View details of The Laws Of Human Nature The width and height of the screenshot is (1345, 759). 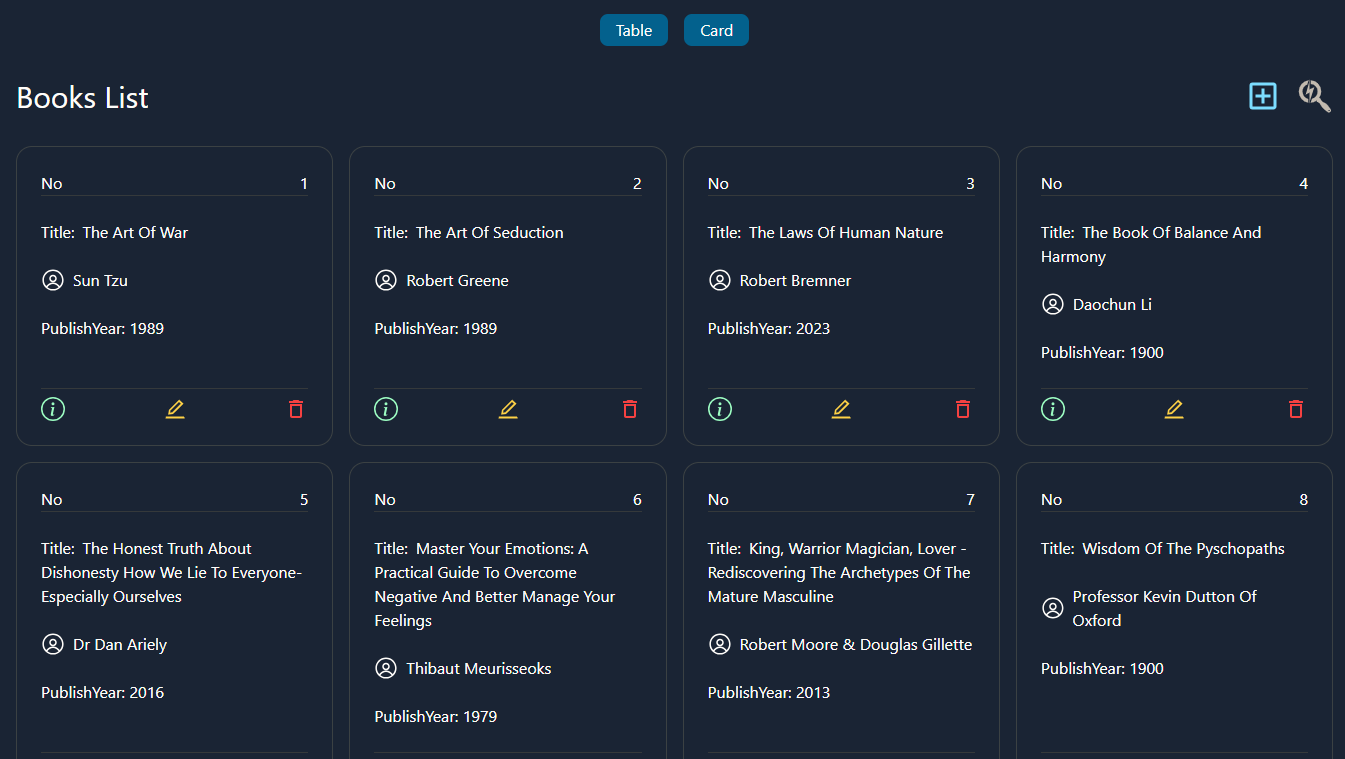pyautogui.click(x=720, y=409)
